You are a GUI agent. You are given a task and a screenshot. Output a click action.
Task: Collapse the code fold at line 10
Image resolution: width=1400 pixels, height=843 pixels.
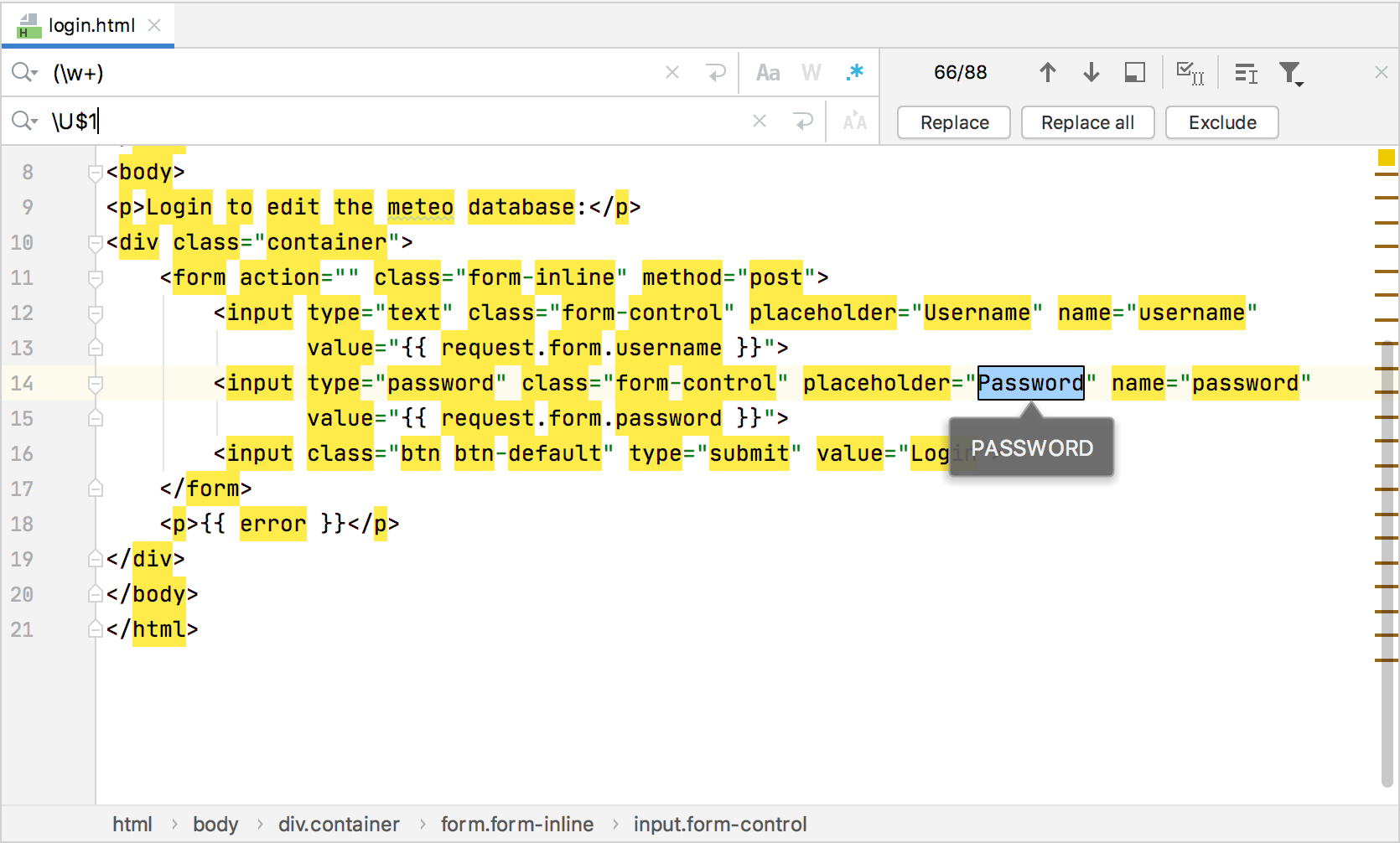95,243
